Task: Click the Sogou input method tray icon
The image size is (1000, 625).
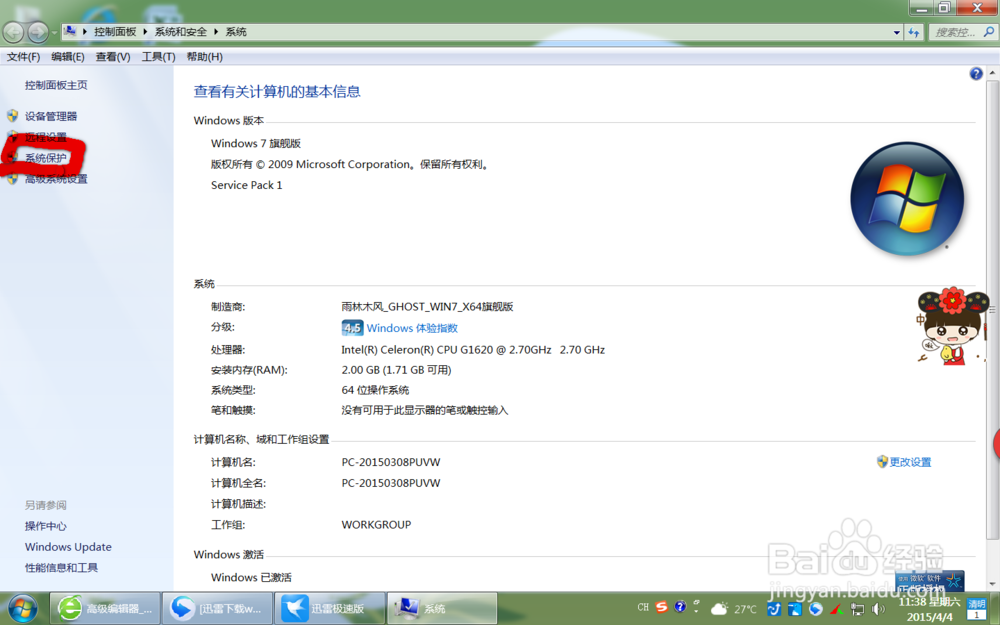Action: click(x=661, y=607)
